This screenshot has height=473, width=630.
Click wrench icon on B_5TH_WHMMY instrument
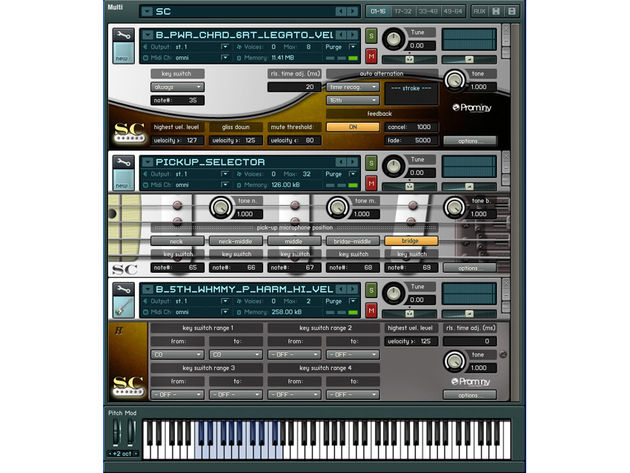pos(121,288)
